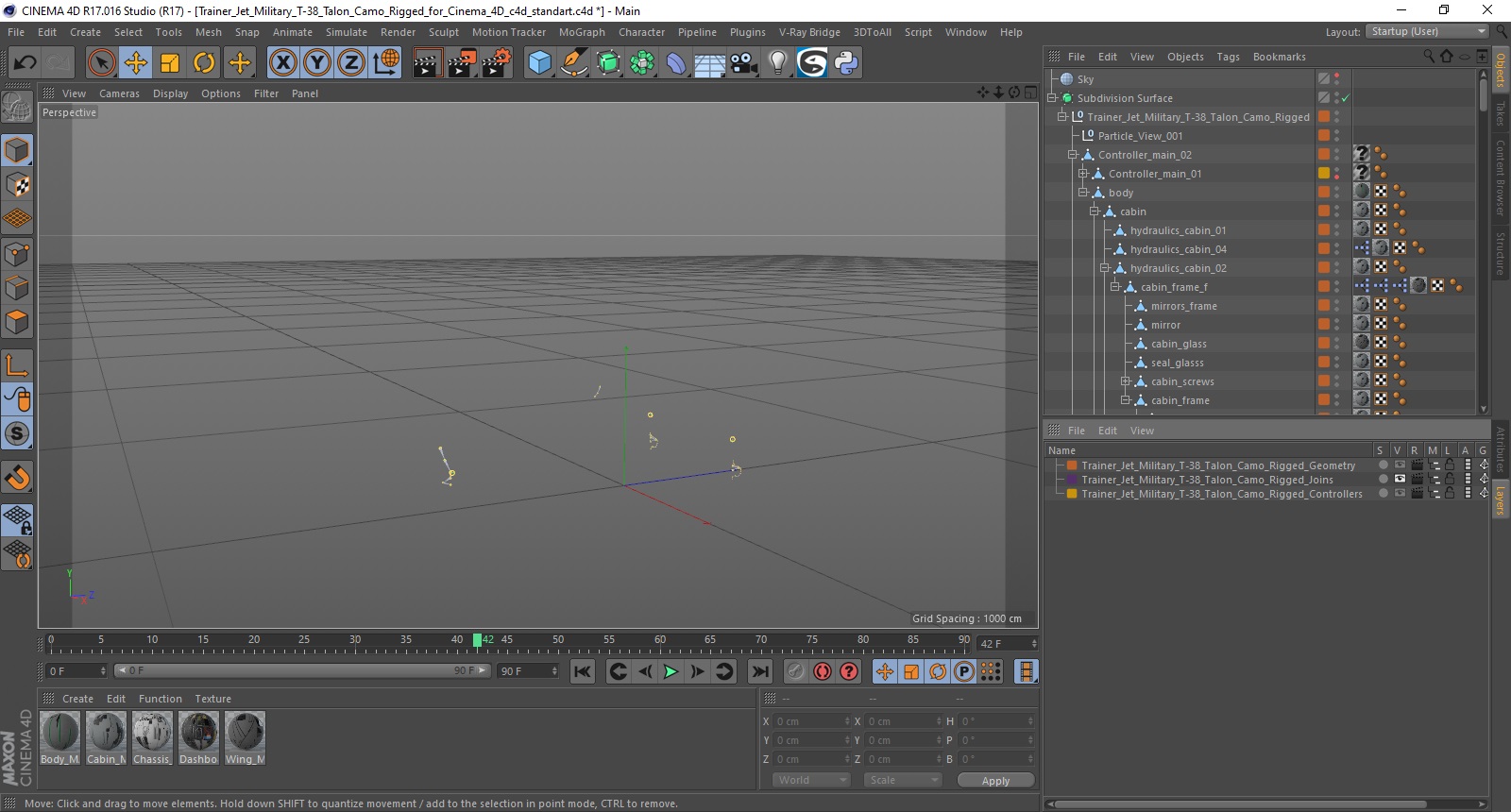Viewport: 1511px width, 812px height.
Task: Open the spline Pen tool
Action: point(573,63)
